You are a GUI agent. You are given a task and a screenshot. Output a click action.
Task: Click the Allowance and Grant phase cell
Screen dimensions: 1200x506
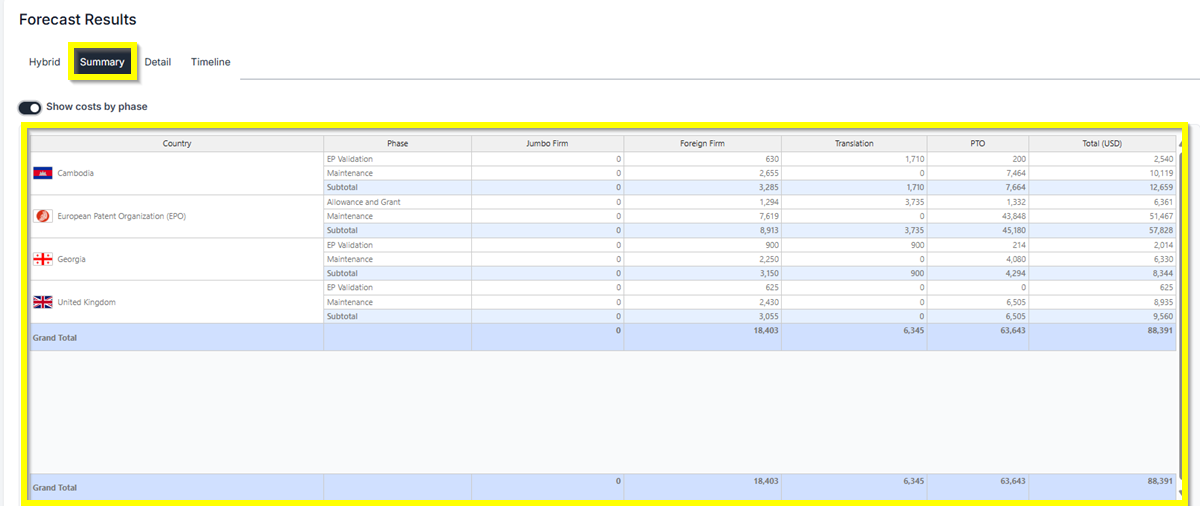(398, 202)
